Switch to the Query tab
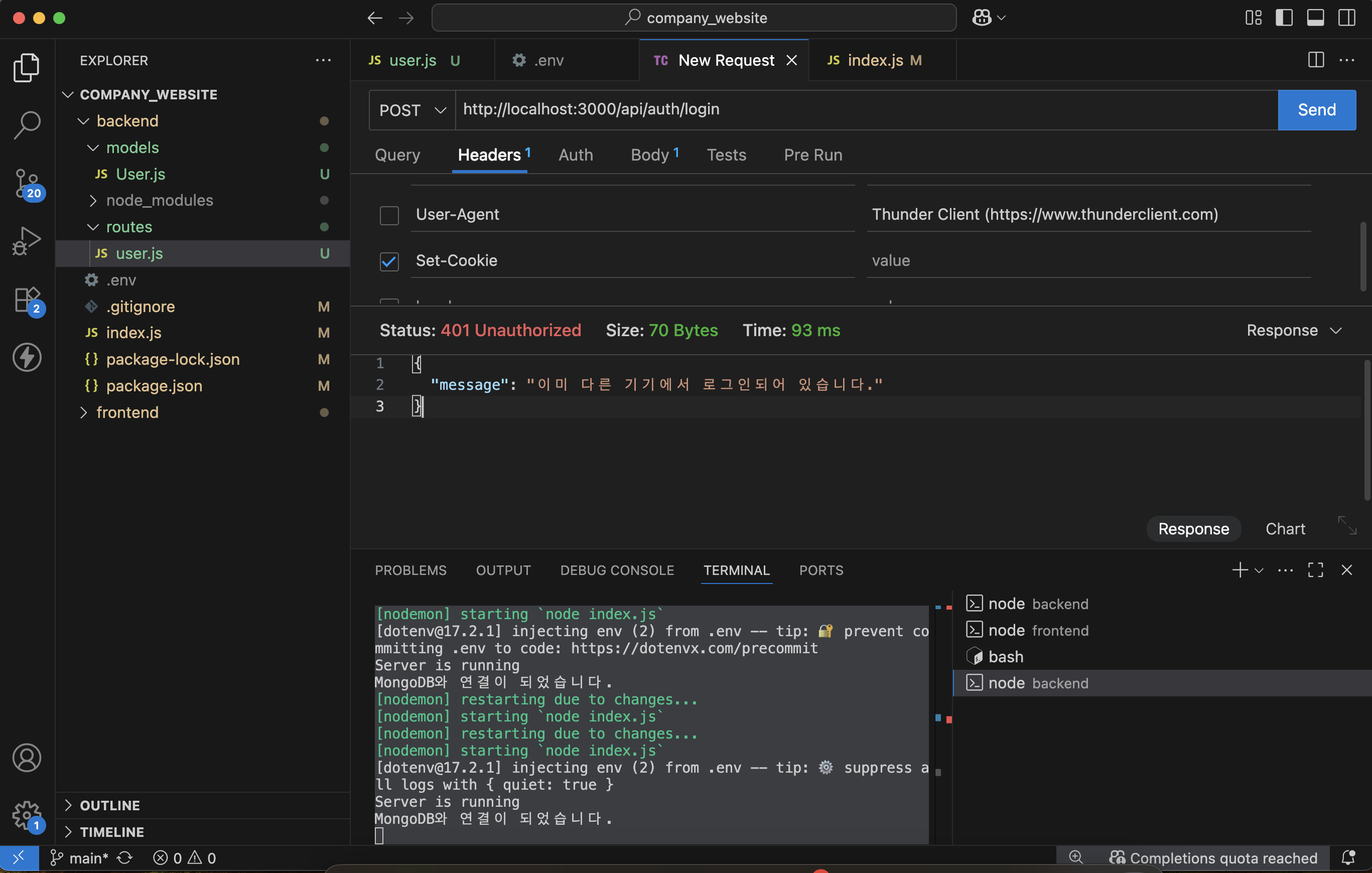1372x873 pixels. (397, 155)
